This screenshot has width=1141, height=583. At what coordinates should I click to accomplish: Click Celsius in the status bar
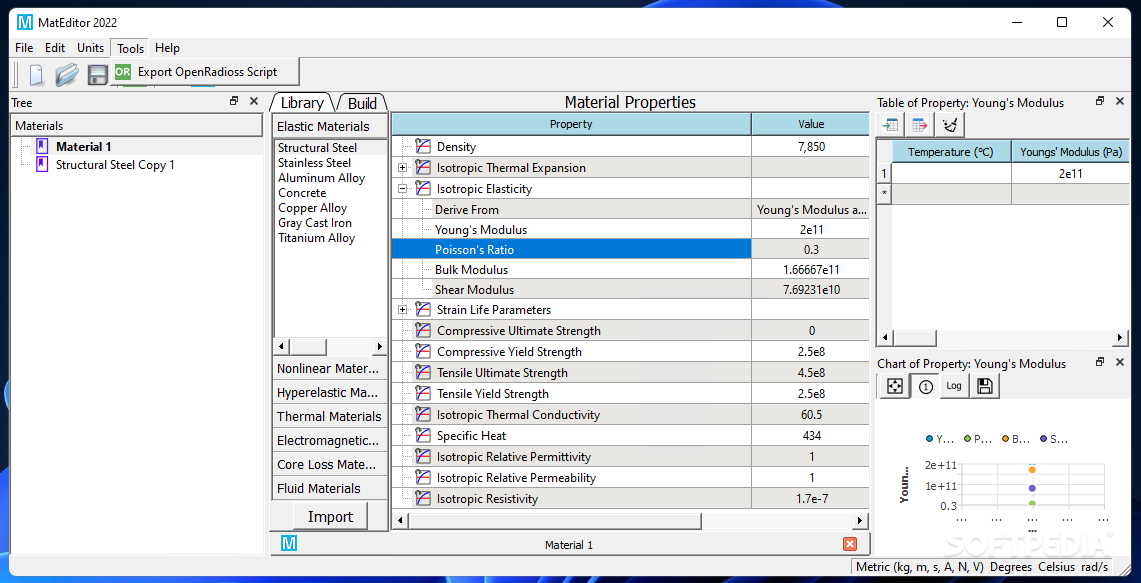click(x=1057, y=566)
